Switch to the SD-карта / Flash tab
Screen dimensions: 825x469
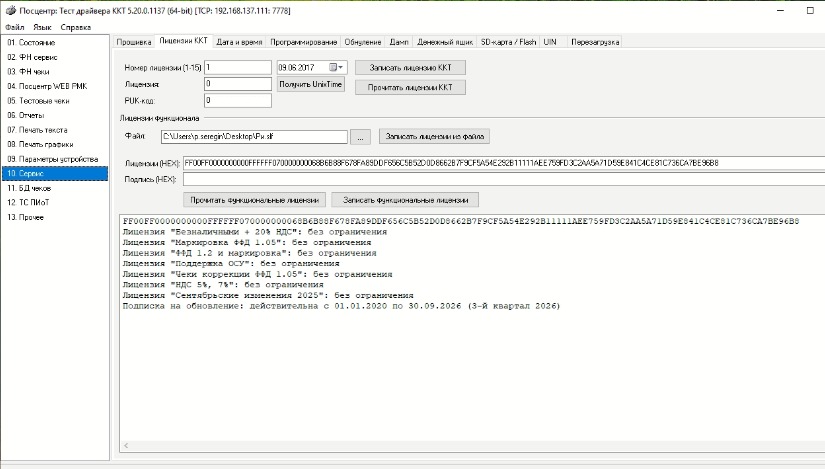[508, 42]
